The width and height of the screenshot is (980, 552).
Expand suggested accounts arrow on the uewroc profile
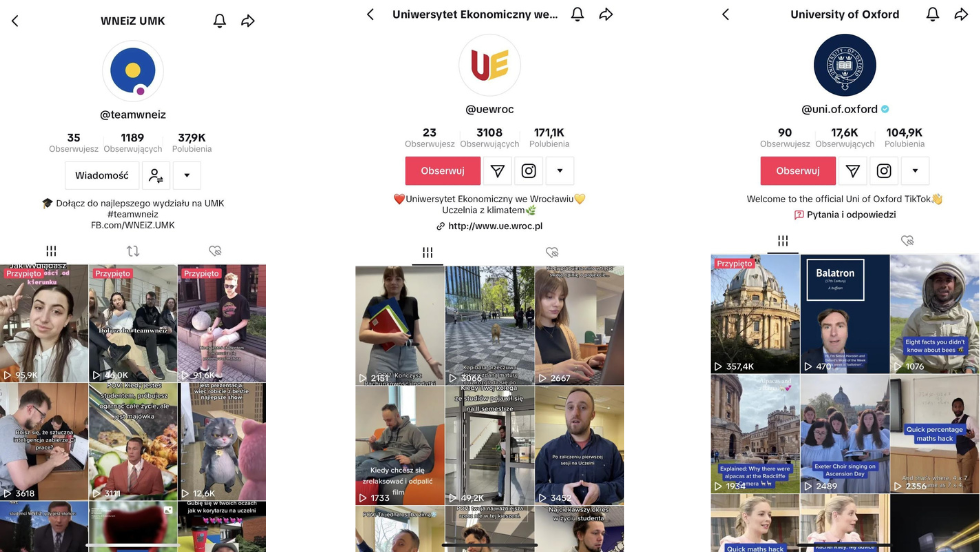click(x=560, y=171)
